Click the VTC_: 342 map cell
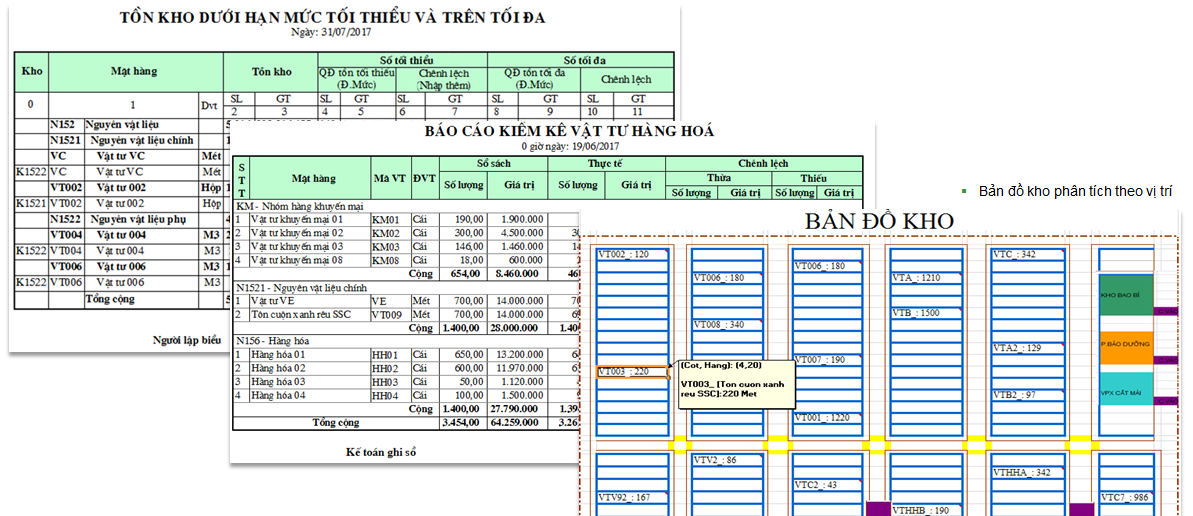The height and width of the screenshot is (516, 1193). 1028,254
